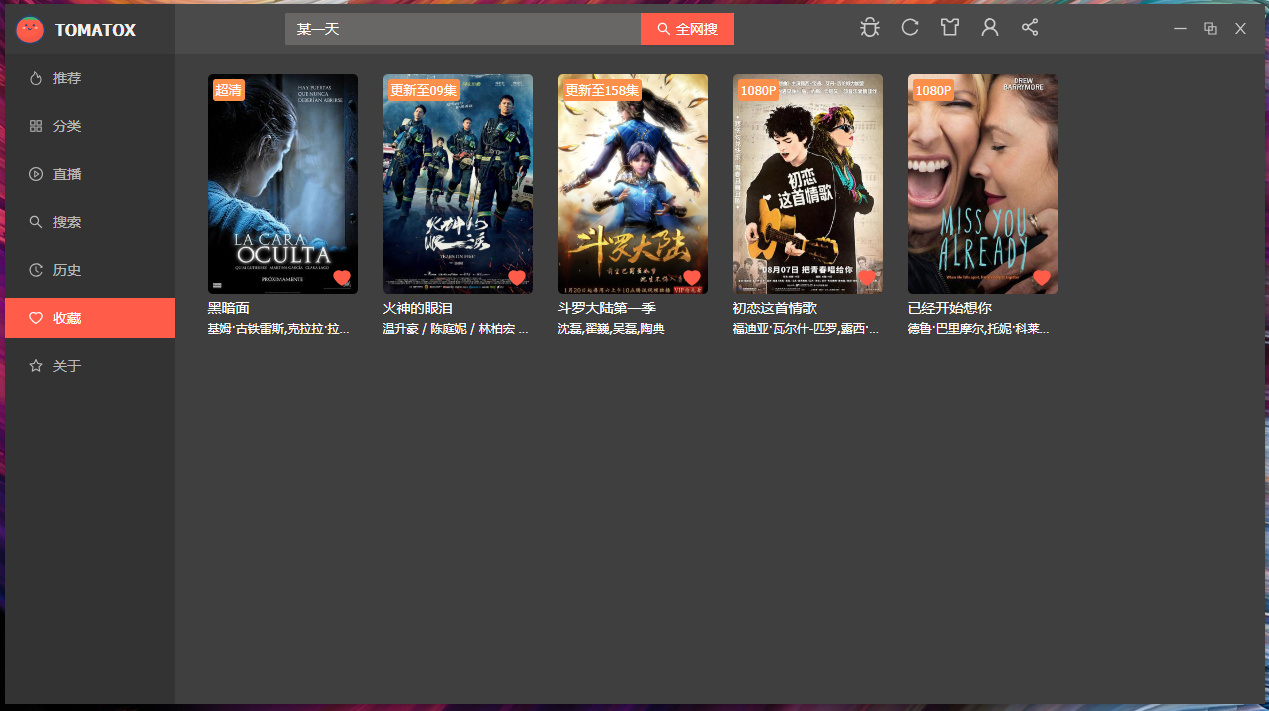Focus the search field containing 某一天

pos(463,29)
